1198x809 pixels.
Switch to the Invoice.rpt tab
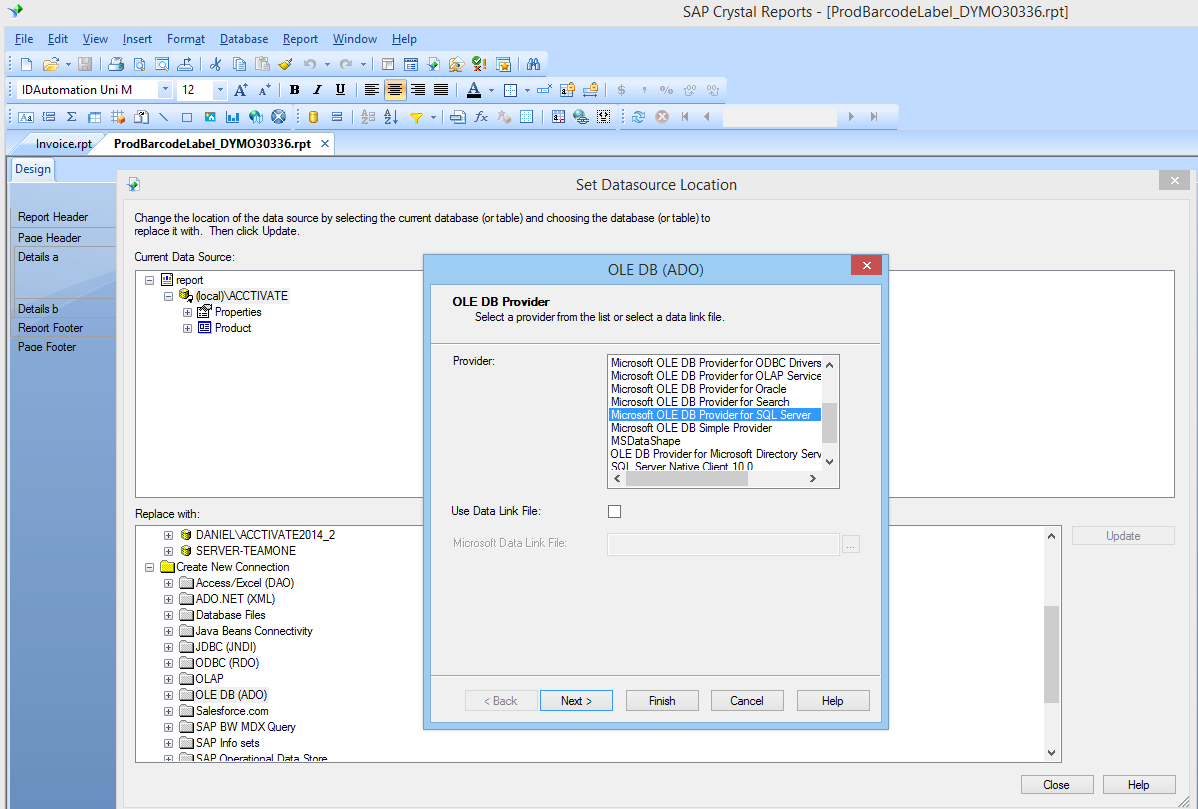coord(63,144)
